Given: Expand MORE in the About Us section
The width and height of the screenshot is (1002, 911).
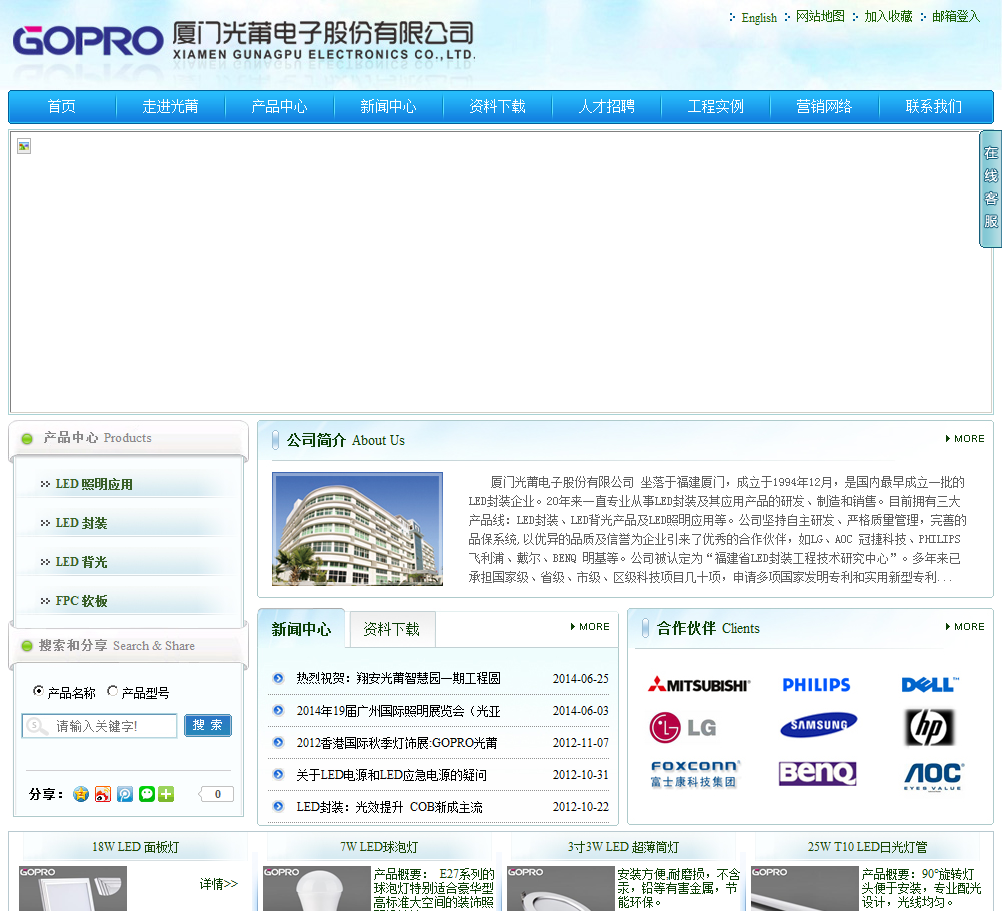Looking at the screenshot, I should pos(965,439).
